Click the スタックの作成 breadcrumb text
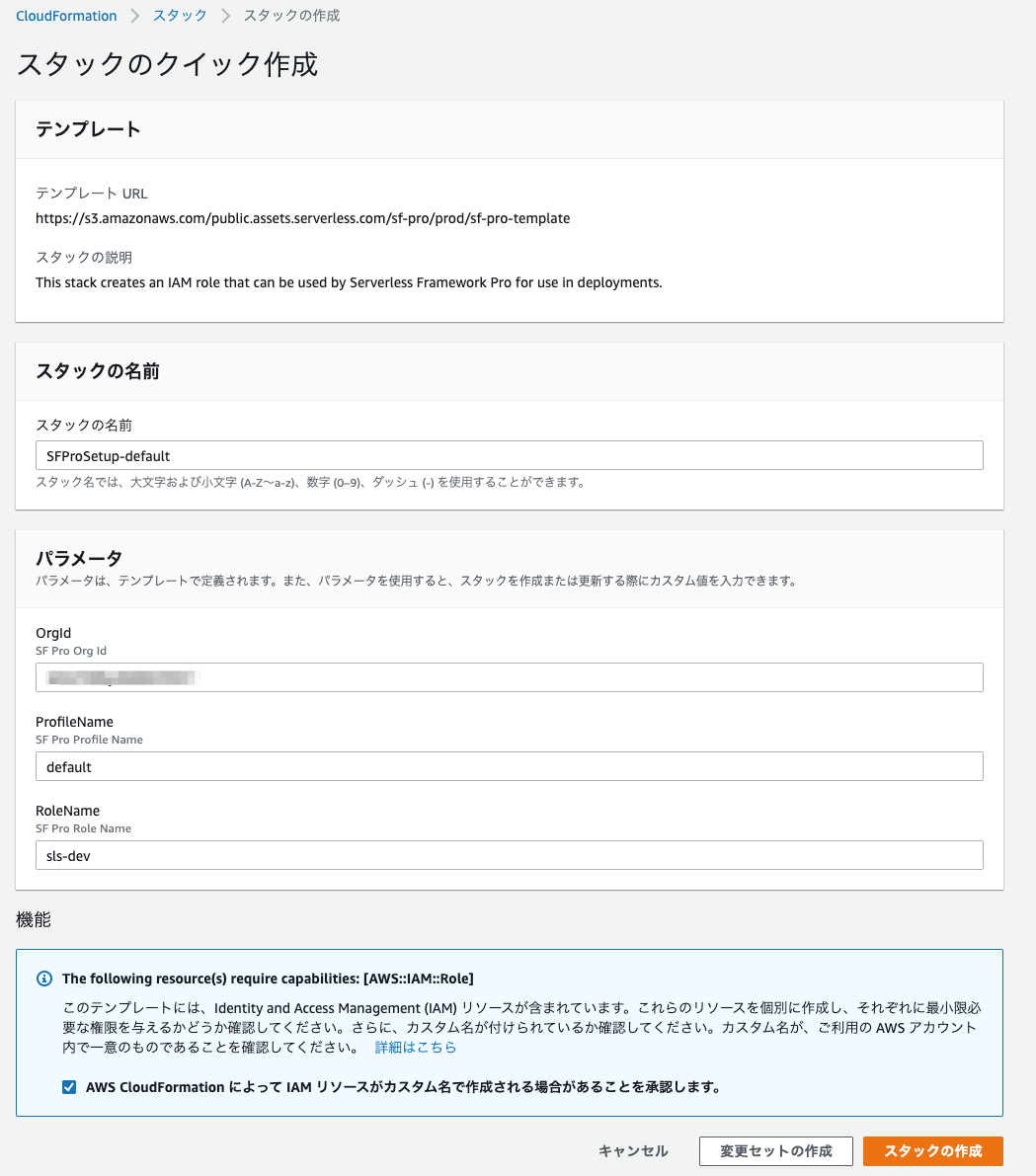The height and width of the screenshot is (1176, 1036). tap(291, 16)
